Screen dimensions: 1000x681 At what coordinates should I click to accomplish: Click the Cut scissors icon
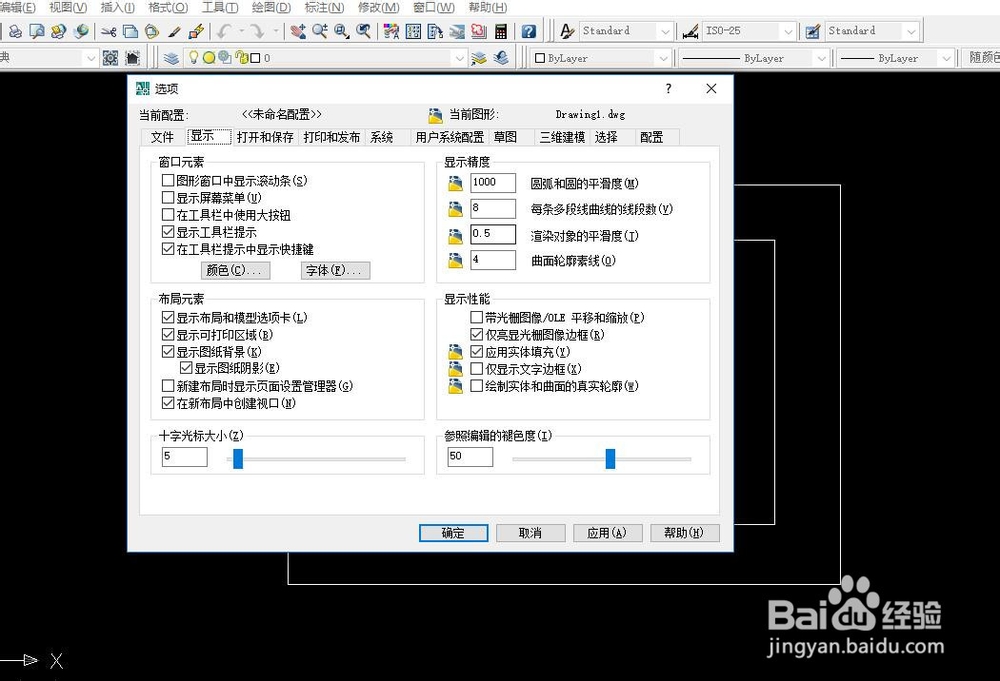[x=108, y=31]
